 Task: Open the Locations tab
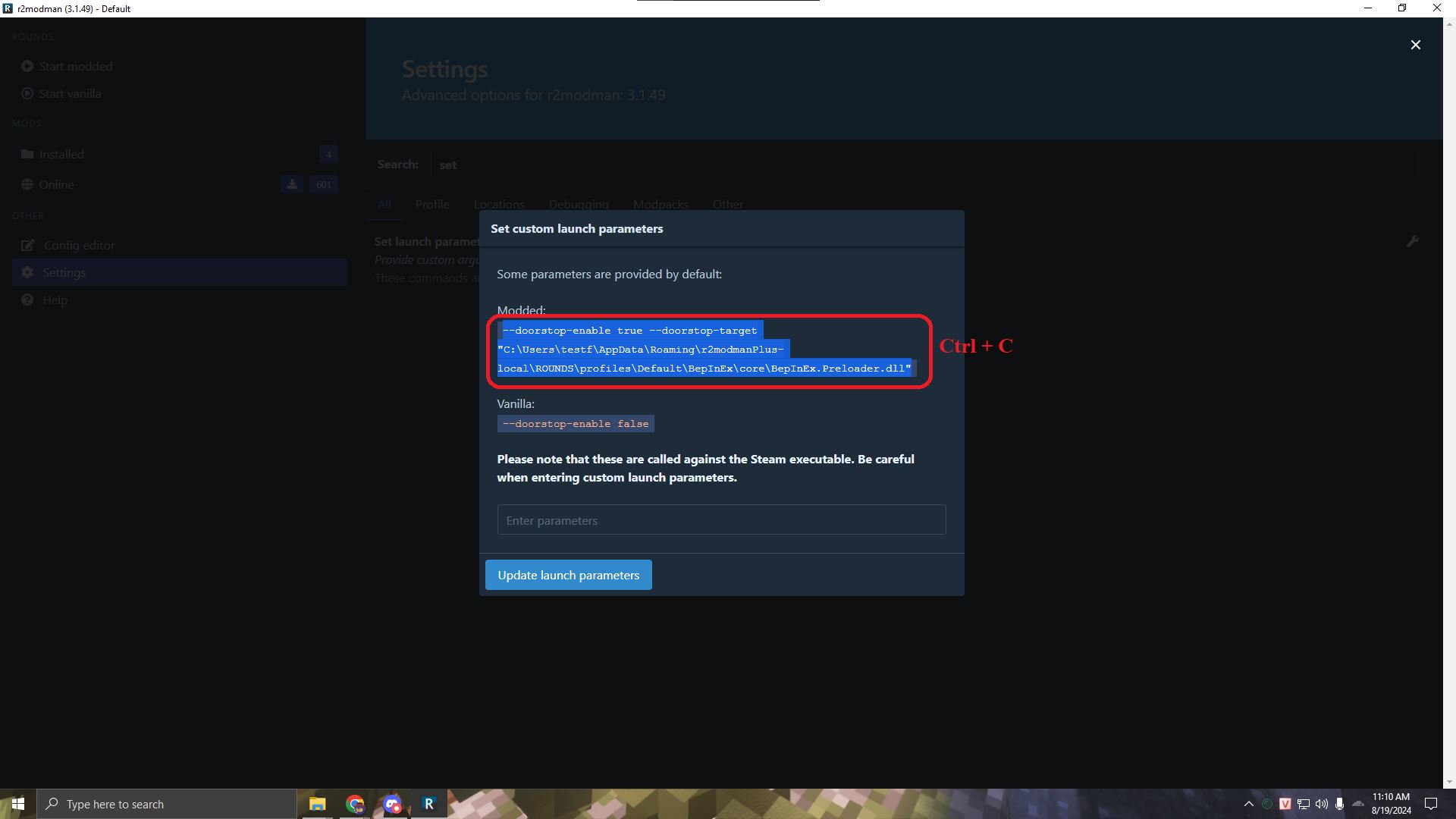(x=498, y=204)
